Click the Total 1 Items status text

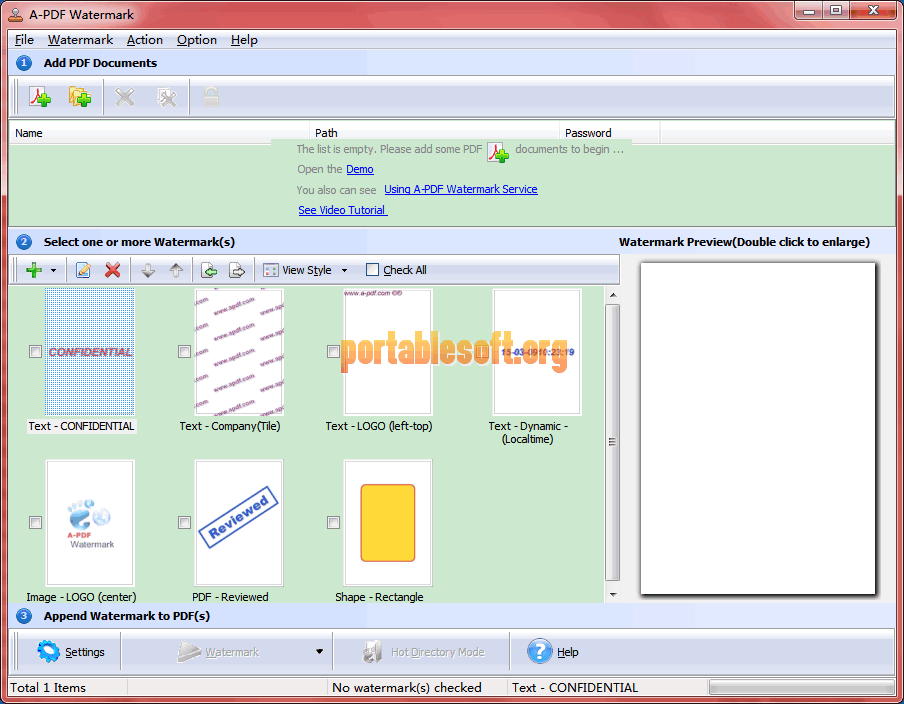point(48,687)
